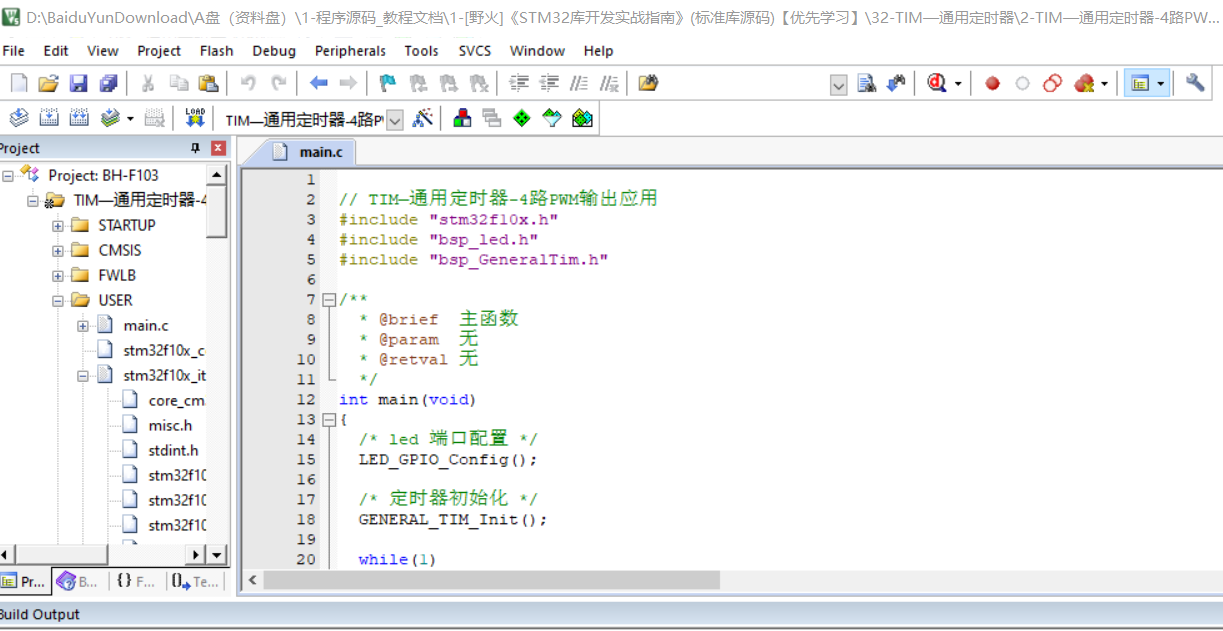The width and height of the screenshot is (1223, 631).
Task: Indent the selected text
Action: (519, 84)
